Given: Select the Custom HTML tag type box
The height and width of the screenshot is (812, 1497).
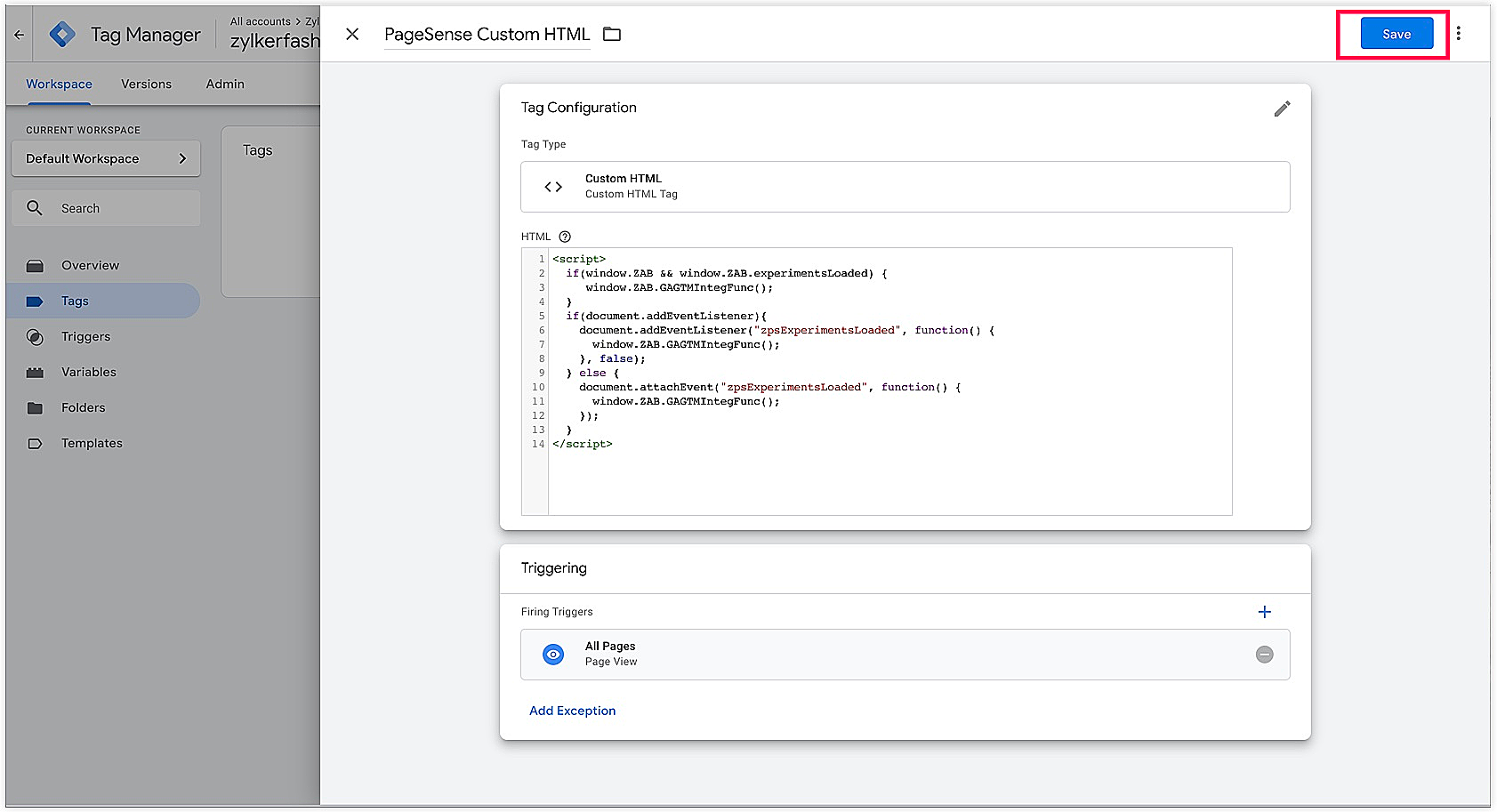Looking at the screenshot, I should tap(905, 187).
